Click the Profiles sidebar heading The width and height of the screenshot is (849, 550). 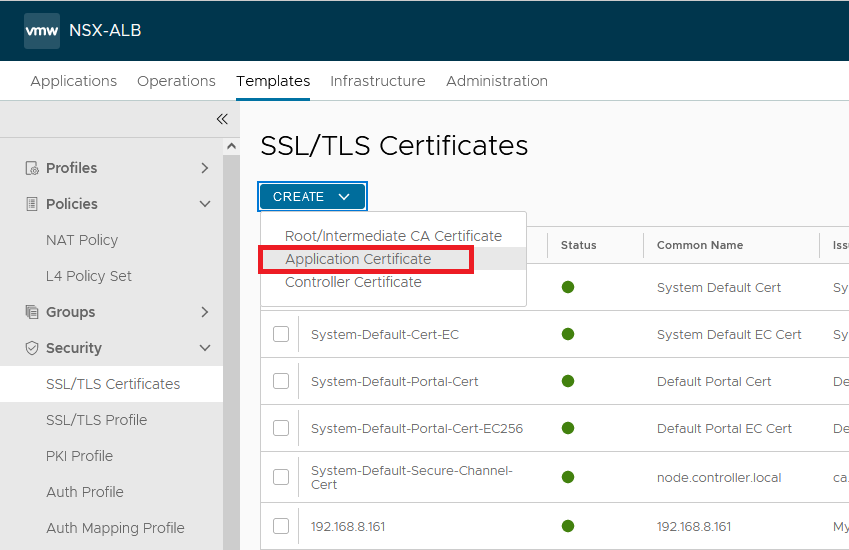pyautogui.click(x=71, y=168)
